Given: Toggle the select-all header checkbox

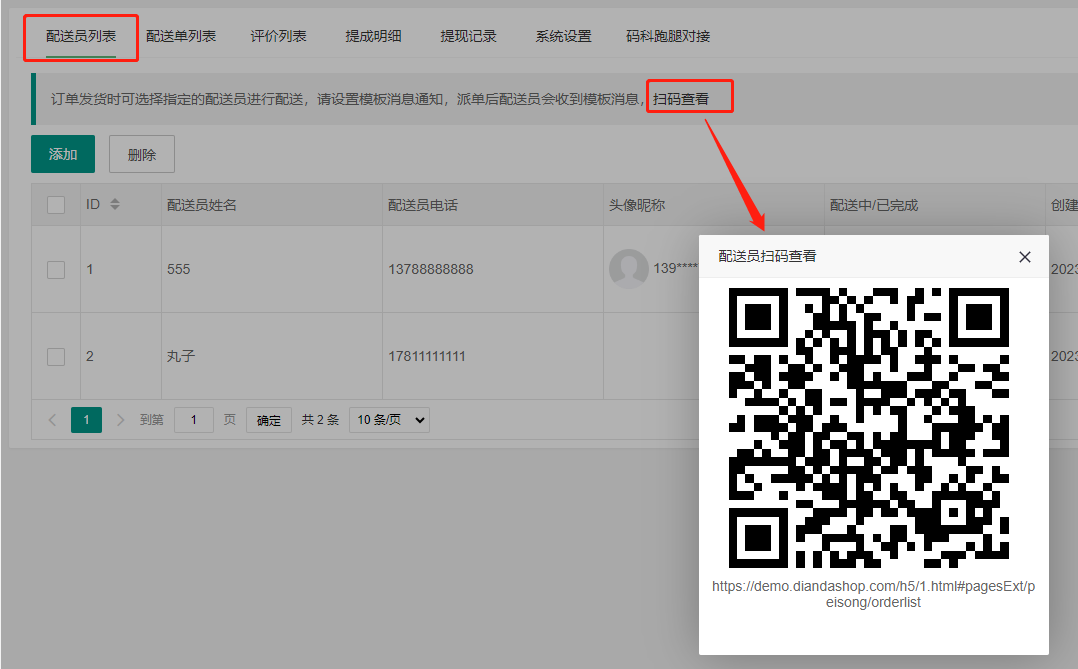Looking at the screenshot, I should [56, 205].
